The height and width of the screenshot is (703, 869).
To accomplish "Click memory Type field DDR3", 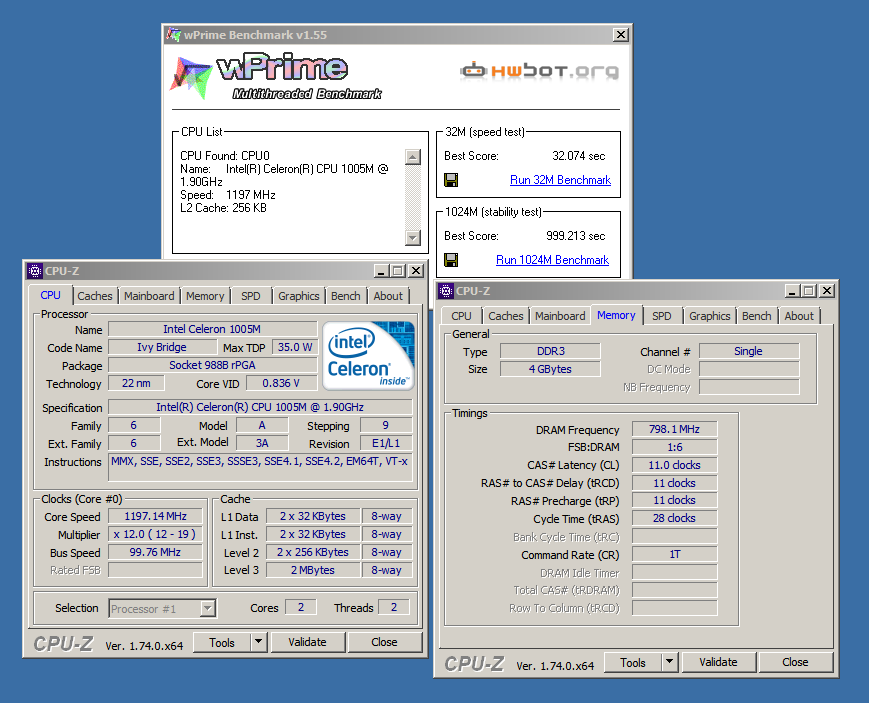I will click(x=550, y=351).
